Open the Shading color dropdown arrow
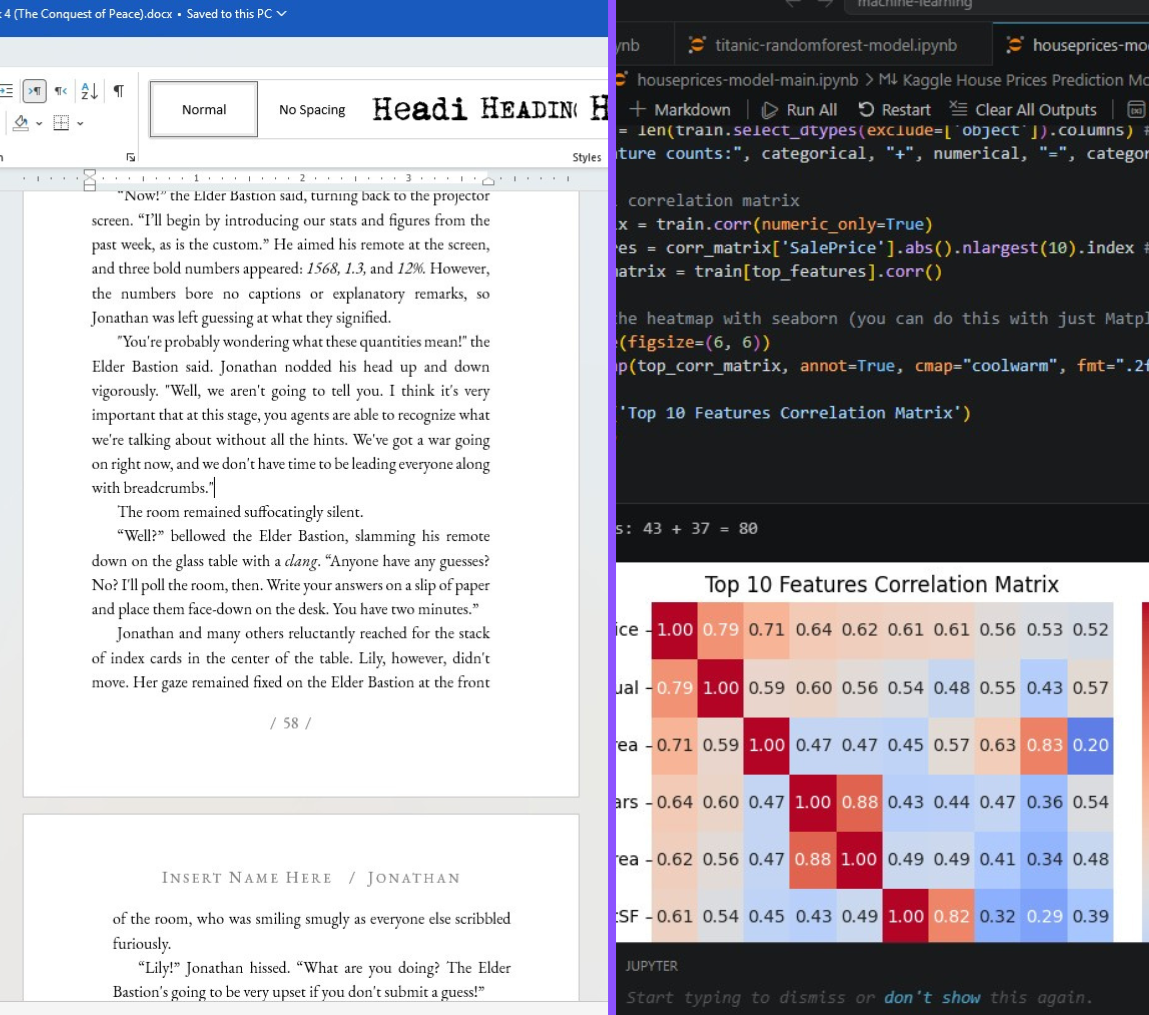Viewport: 1149px width, 1015px height. click(x=39, y=123)
